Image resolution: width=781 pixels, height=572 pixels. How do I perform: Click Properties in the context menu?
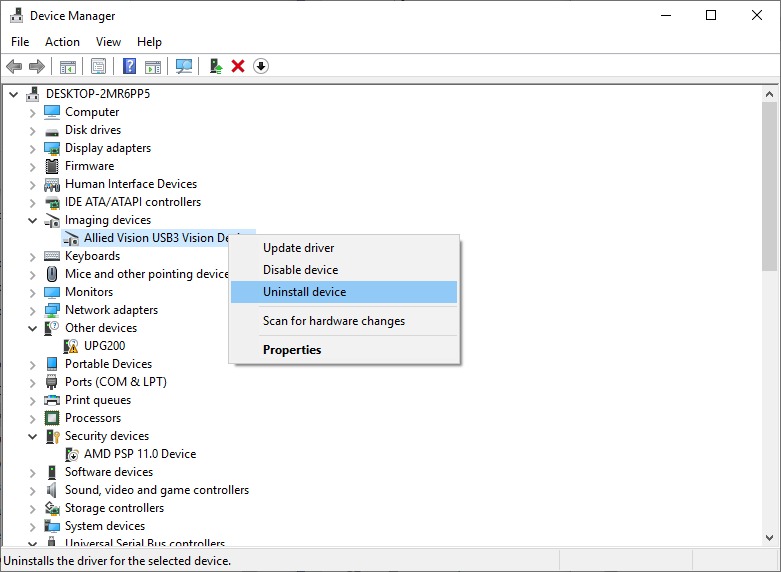tap(292, 350)
